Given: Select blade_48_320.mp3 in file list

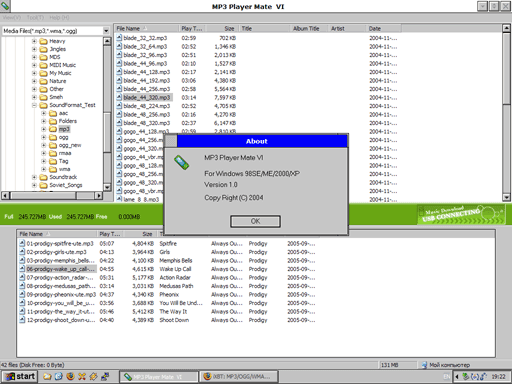Looking at the screenshot, I should click(x=147, y=123).
